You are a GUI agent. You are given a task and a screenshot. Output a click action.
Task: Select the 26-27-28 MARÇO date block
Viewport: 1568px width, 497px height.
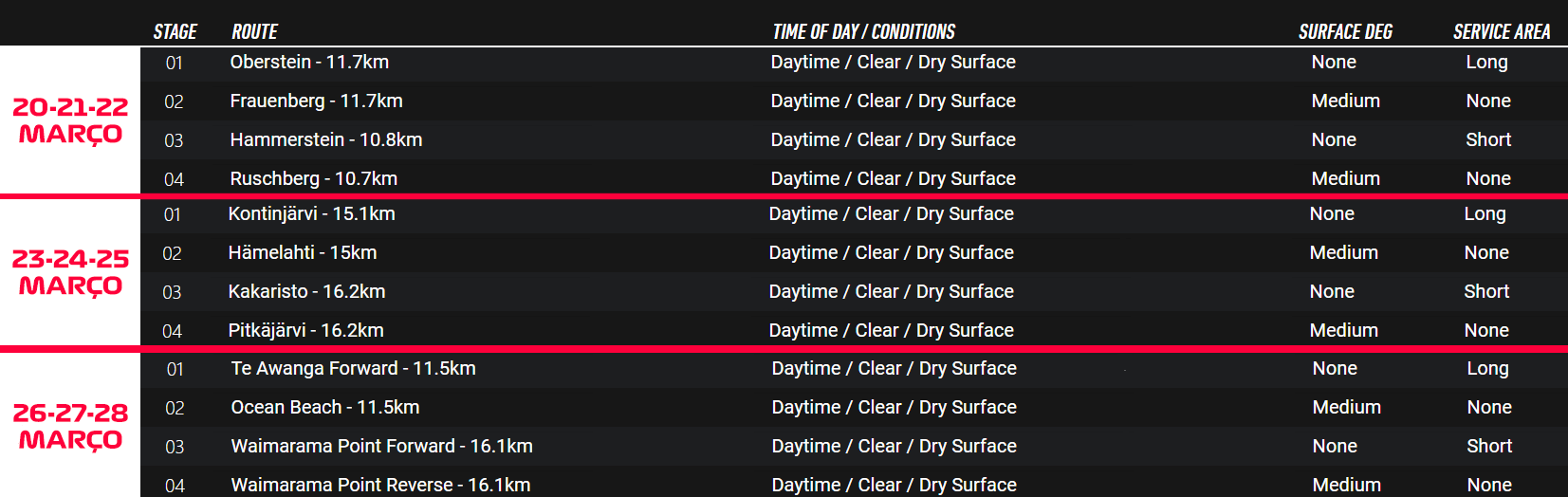pyautogui.click(x=70, y=426)
